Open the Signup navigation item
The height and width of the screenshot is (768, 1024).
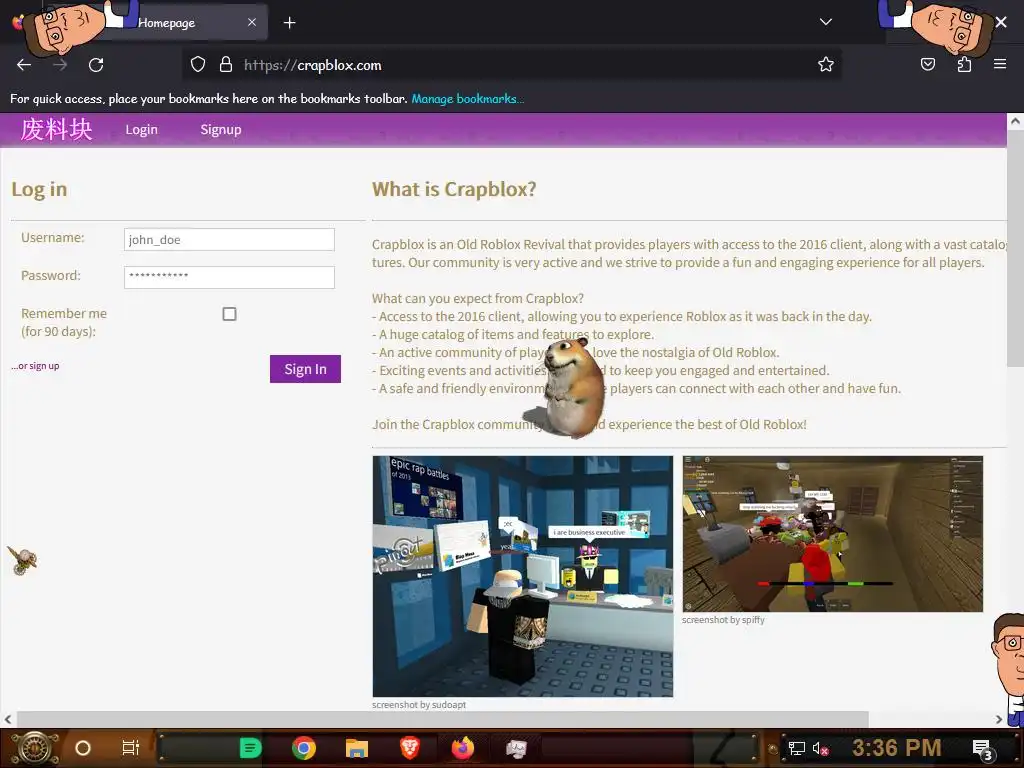[x=221, y=129]
